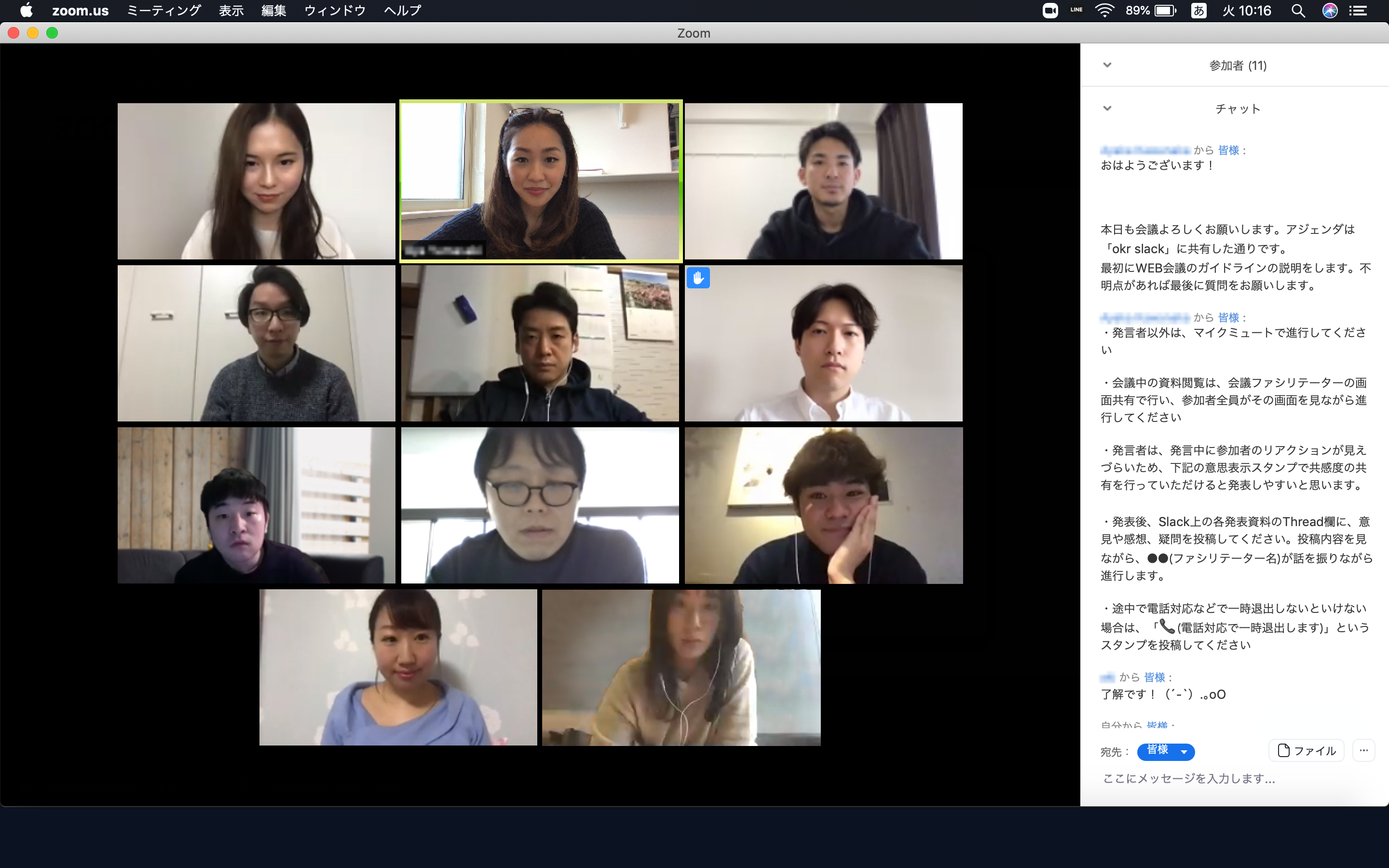Screen dimensions: 1389x868
Task: Click the active speaker video thumbnail
Action: [540, 180]
